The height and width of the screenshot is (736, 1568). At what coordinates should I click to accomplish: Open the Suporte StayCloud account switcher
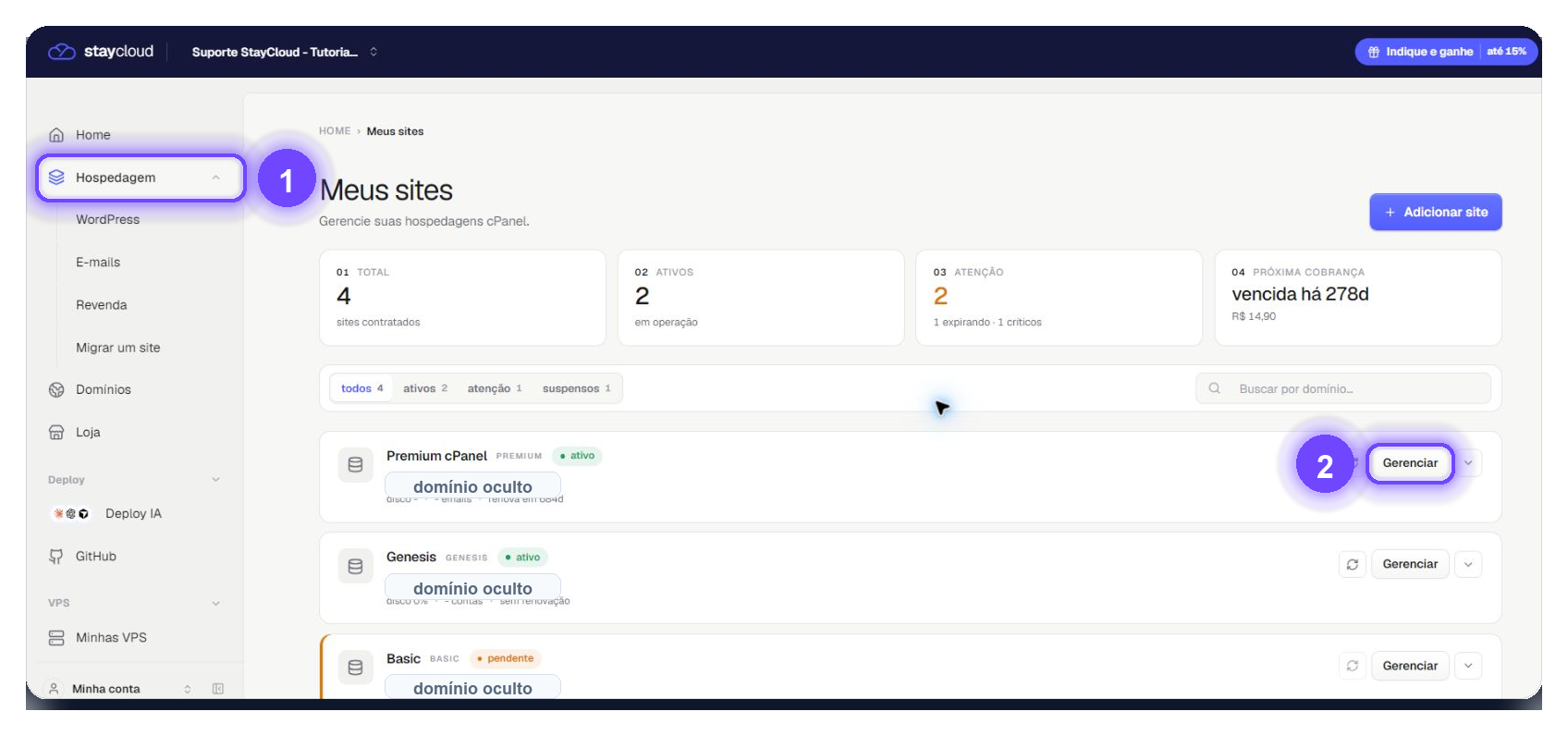(x=285, y=52)
